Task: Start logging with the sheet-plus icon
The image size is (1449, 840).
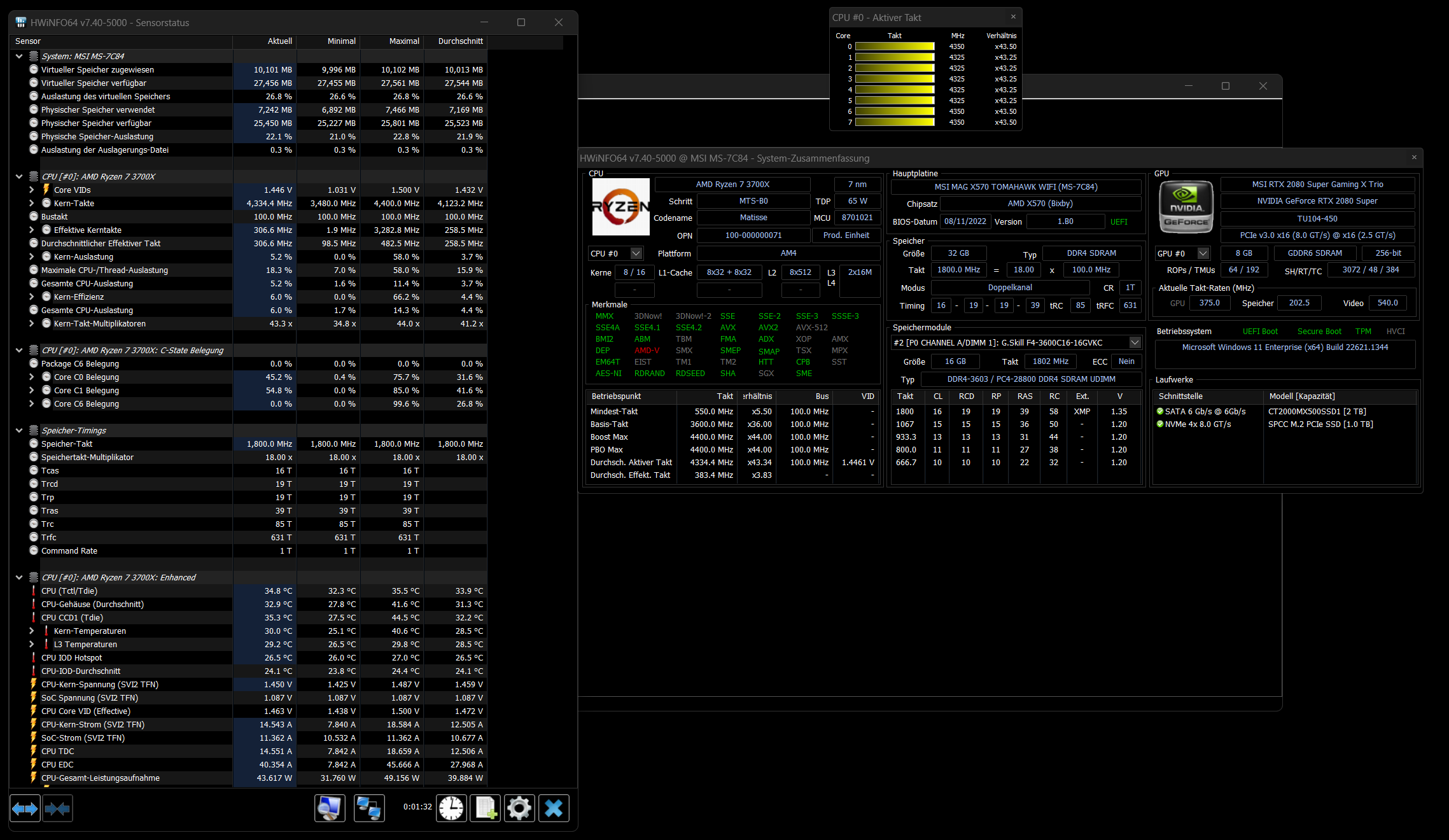Action: [485, 808]
